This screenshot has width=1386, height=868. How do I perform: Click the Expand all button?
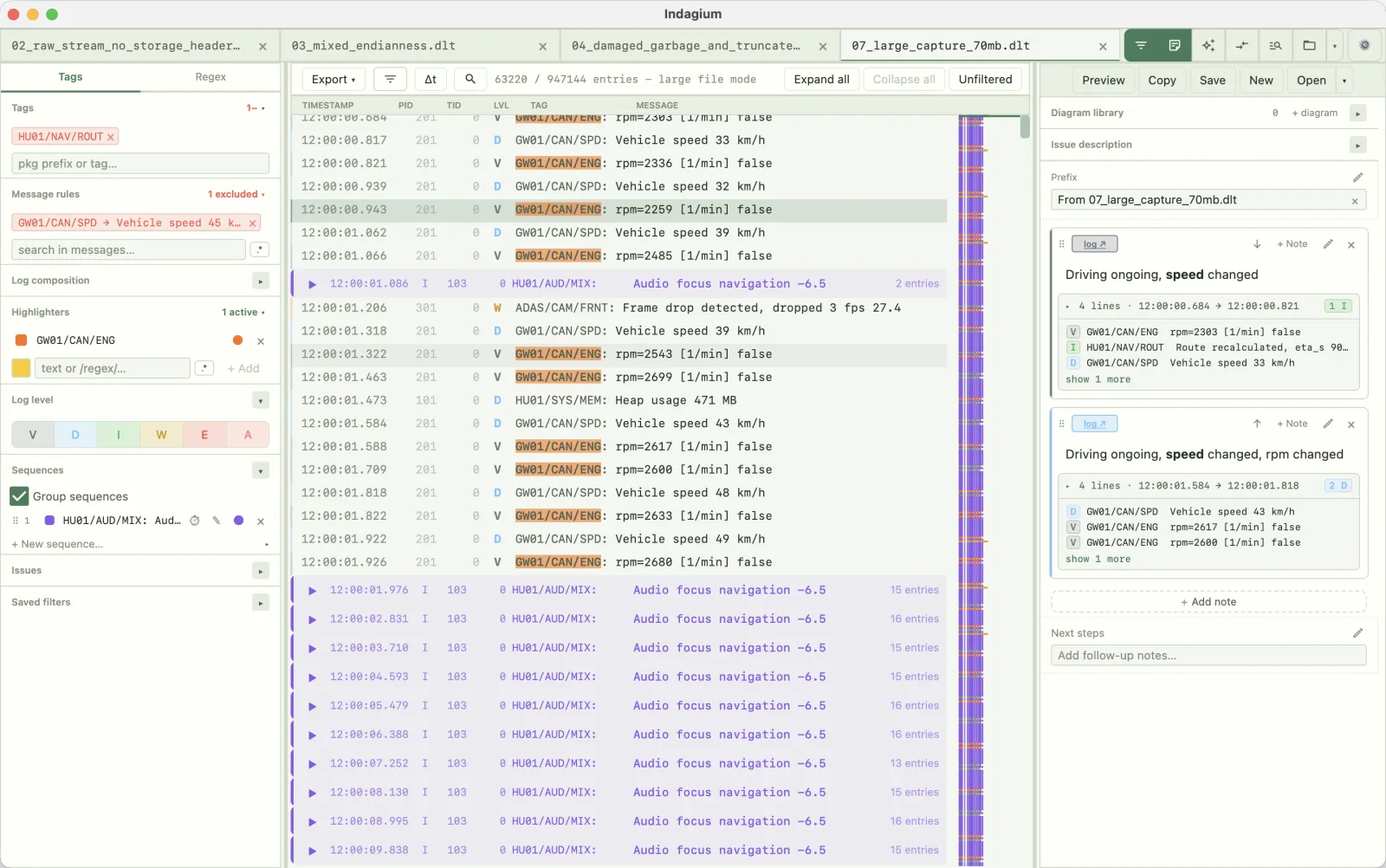tap(821, 79)
